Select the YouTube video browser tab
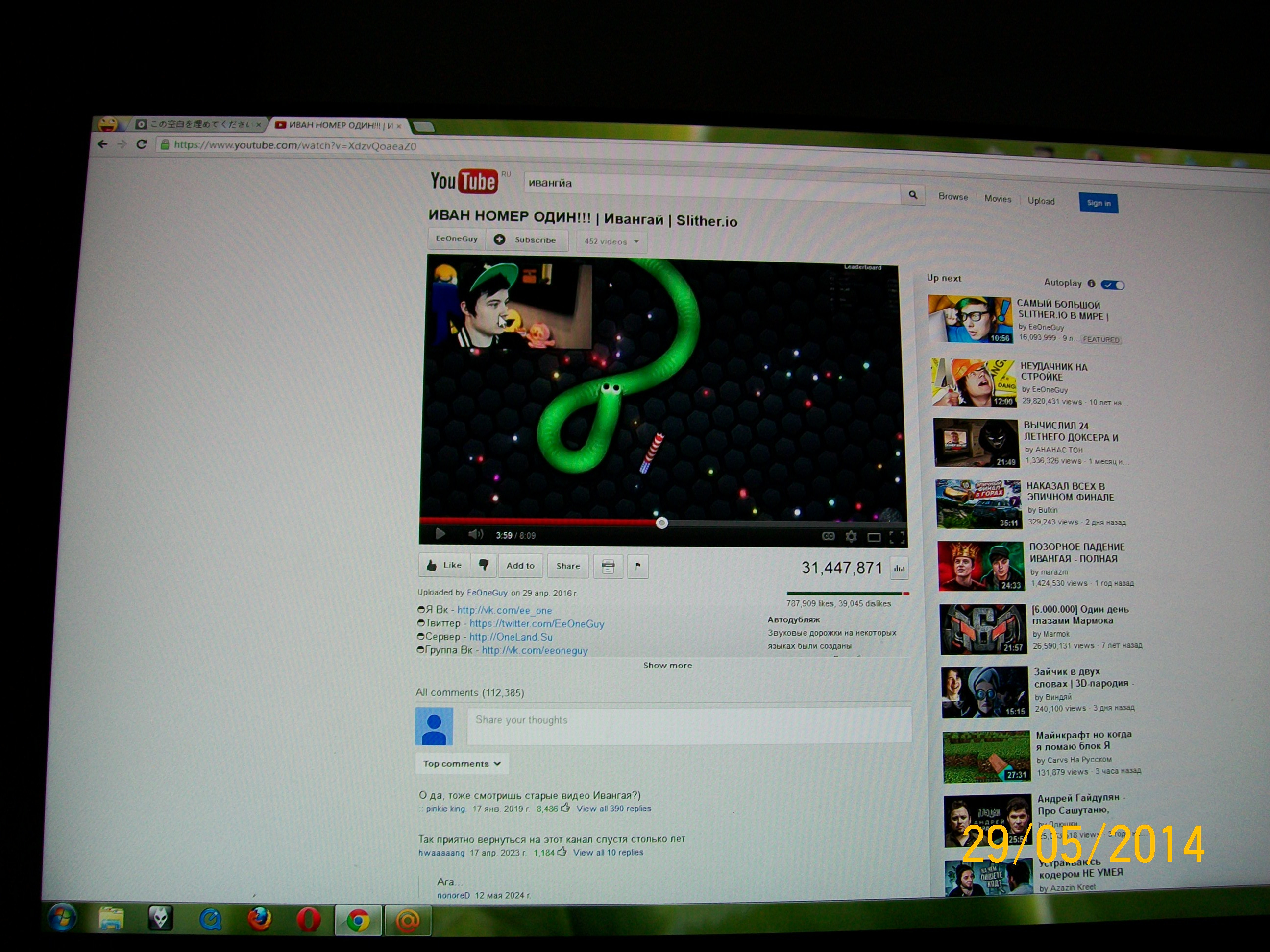 point(339,125)
